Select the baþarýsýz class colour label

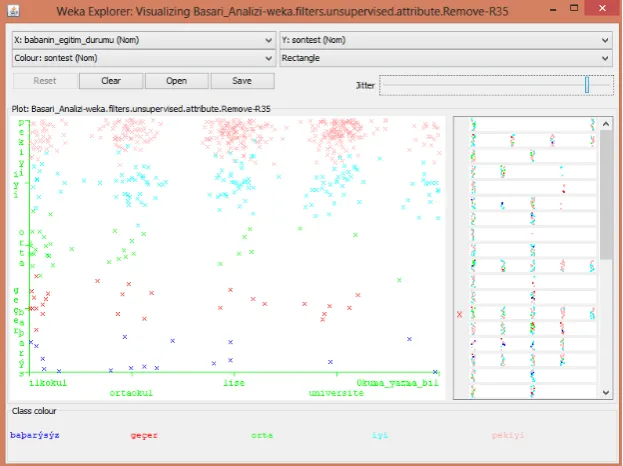pyautogui.click(x=35, y=435)
